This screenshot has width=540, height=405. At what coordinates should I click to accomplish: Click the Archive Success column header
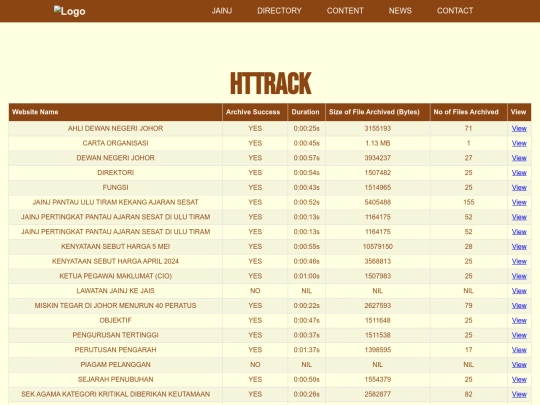(255, 112)
